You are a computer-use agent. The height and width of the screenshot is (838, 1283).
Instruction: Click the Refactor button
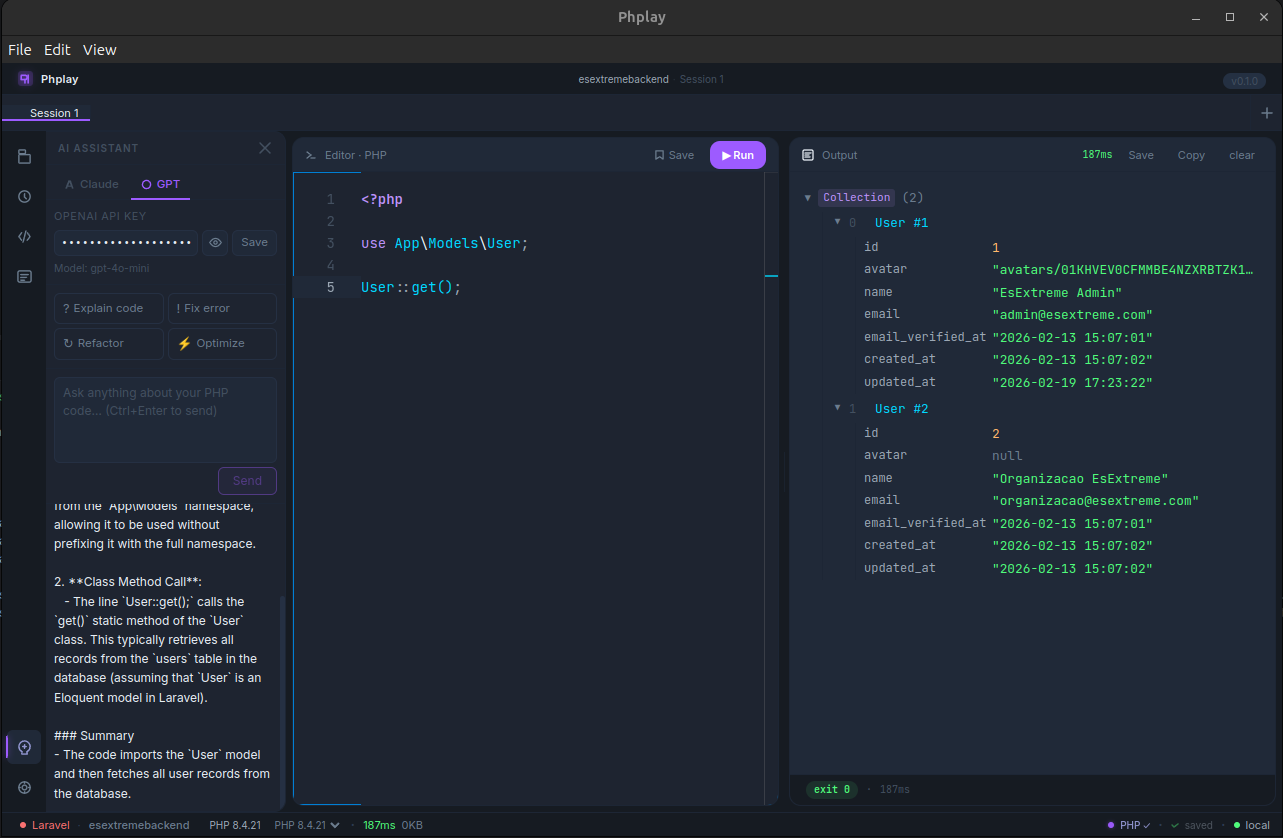(109, 343)
